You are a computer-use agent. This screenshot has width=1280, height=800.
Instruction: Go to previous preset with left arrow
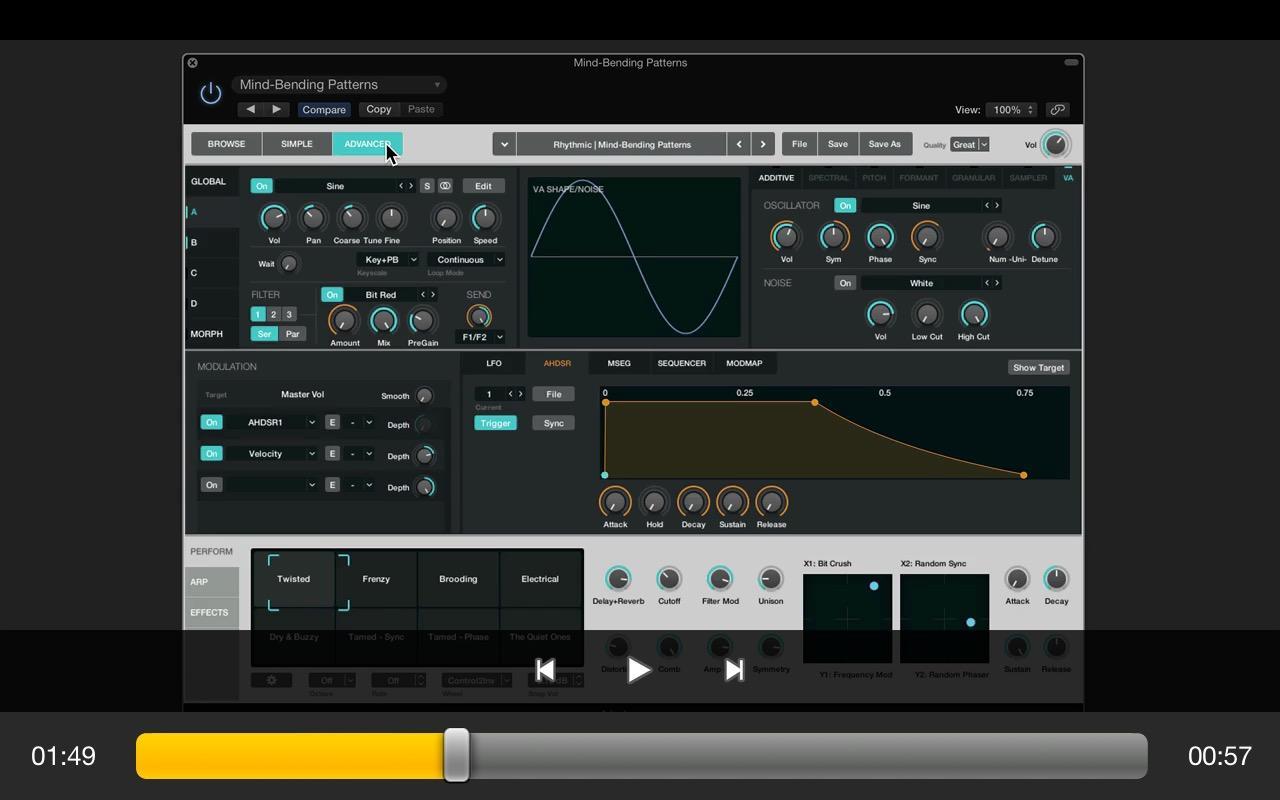(x=251, y=109)
